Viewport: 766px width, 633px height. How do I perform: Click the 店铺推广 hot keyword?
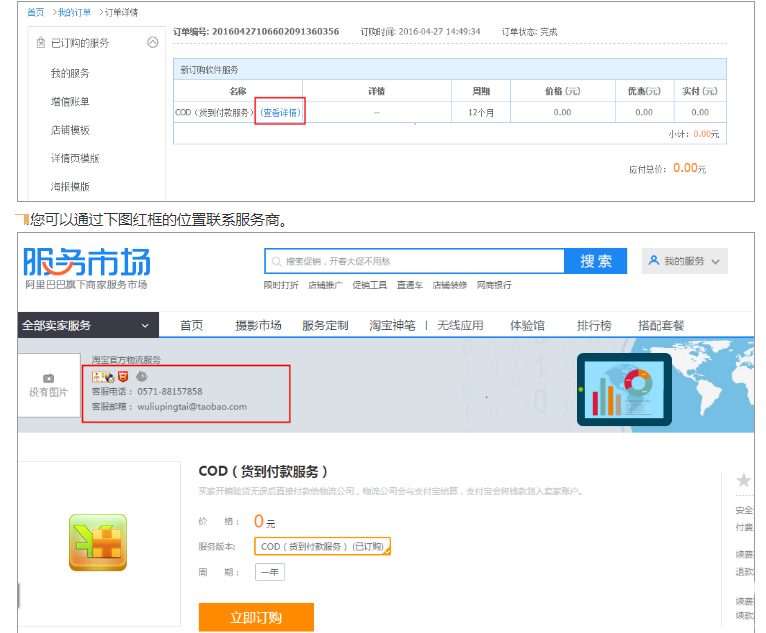pyautogui.click(x=325, y=285)
